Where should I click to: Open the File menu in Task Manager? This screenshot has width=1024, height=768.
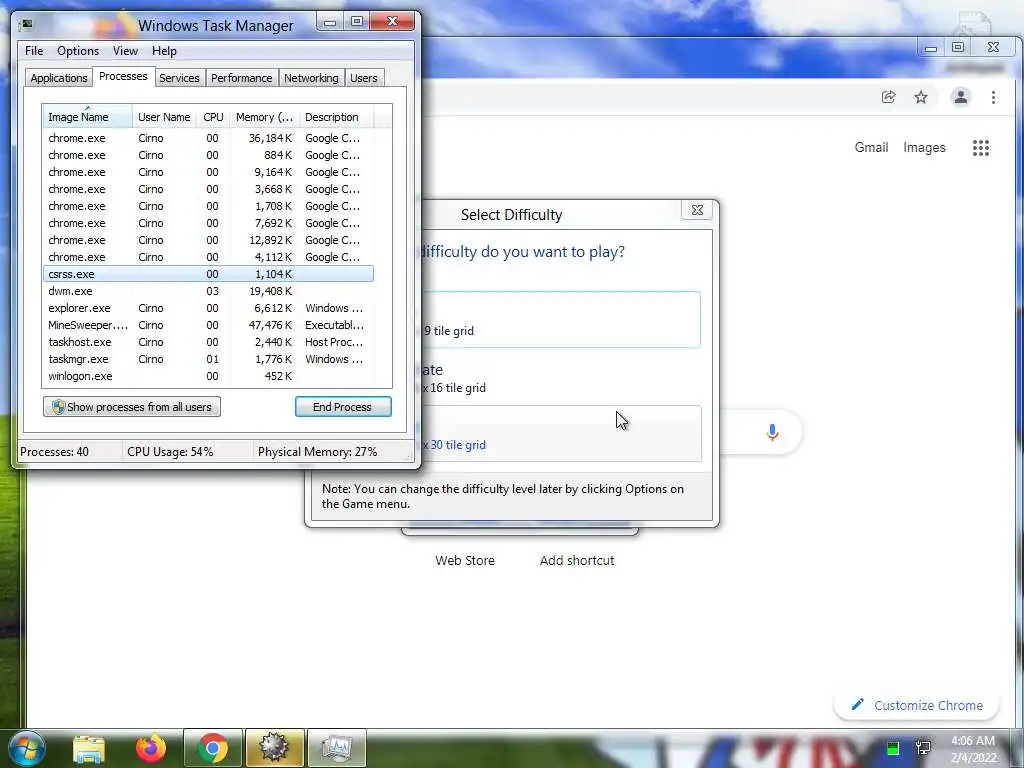point(34,51)
